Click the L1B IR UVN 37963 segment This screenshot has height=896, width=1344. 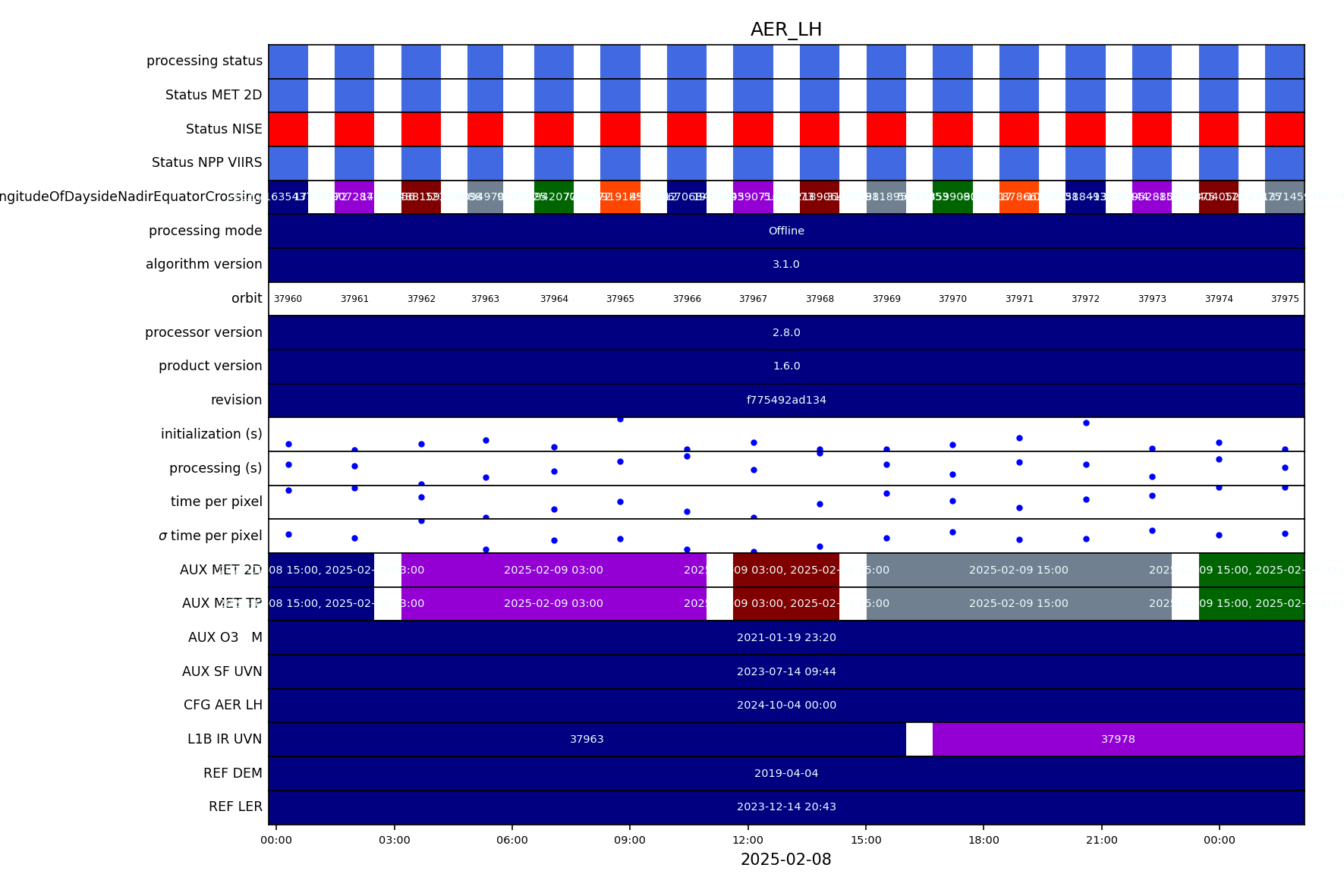click(x=587, y=739)
